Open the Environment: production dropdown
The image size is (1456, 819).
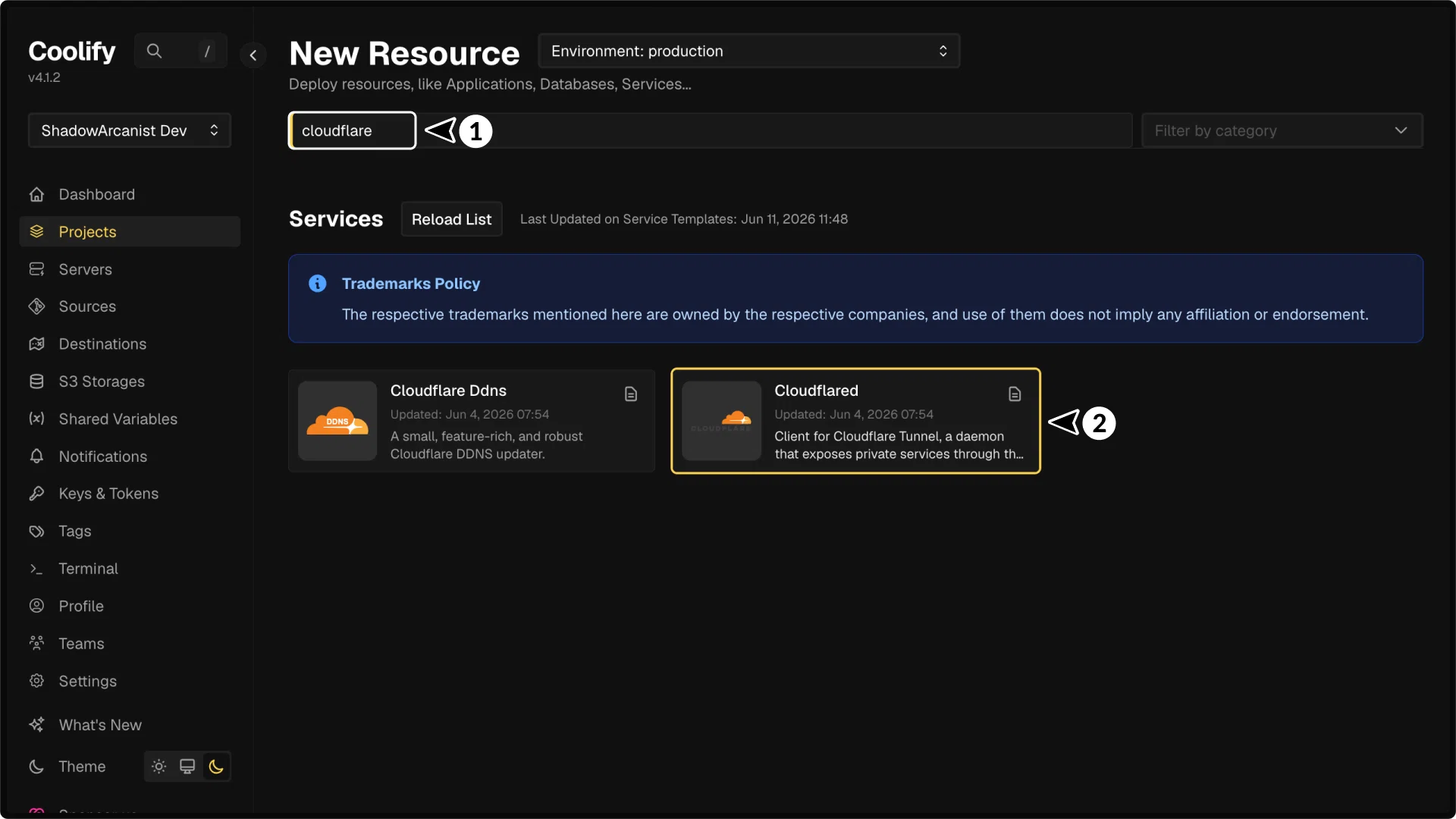pos(749,51)
